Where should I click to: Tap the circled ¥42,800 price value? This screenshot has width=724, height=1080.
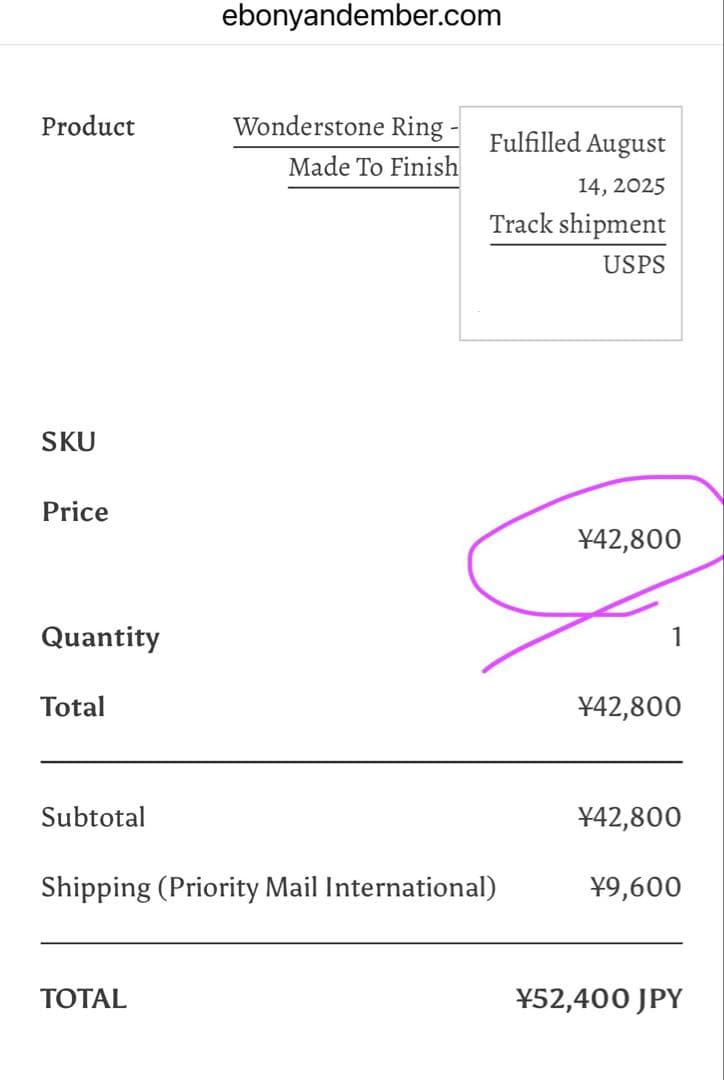(629, 540)
